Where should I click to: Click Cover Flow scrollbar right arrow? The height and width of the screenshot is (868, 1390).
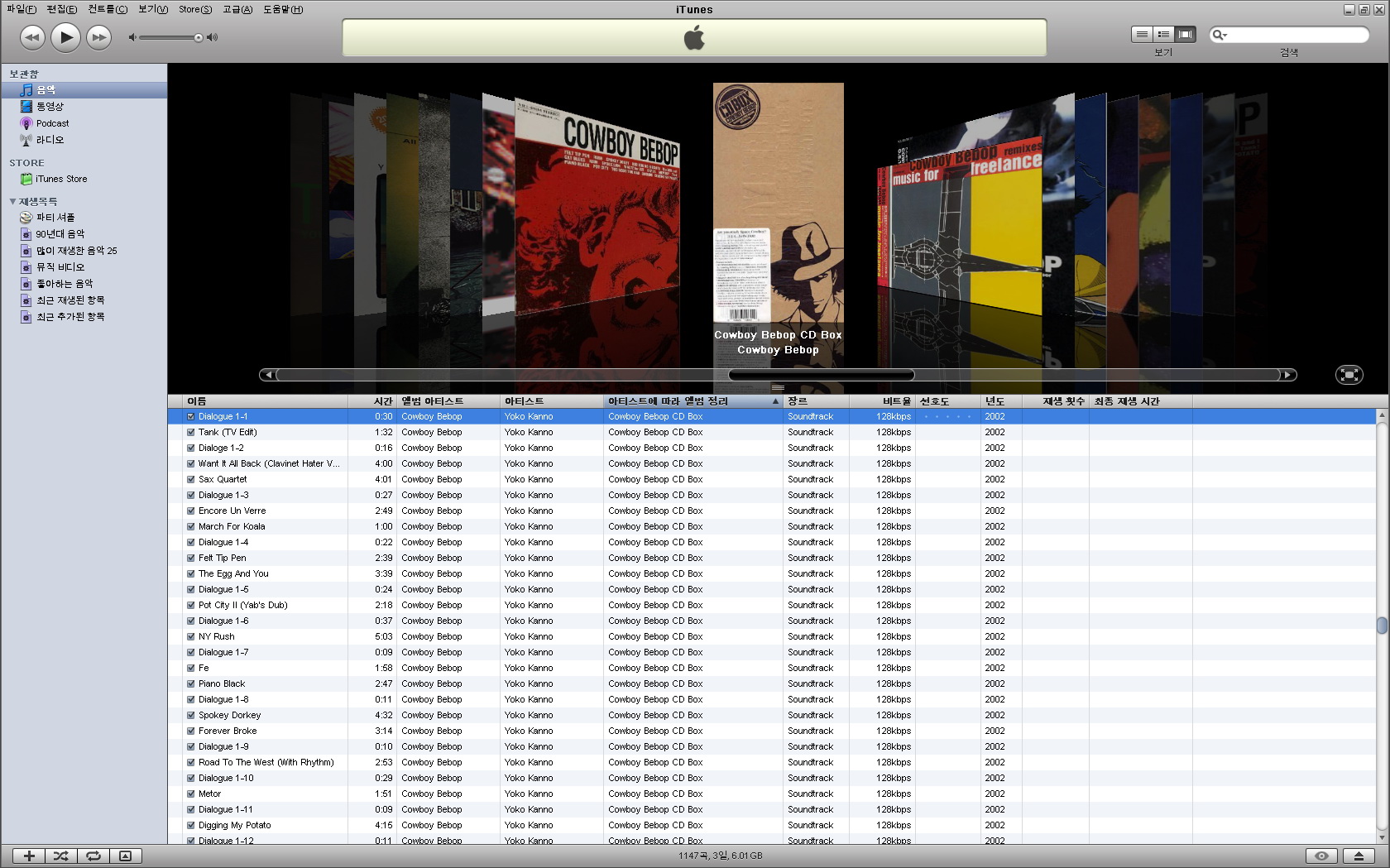[x=1288, y=375]
